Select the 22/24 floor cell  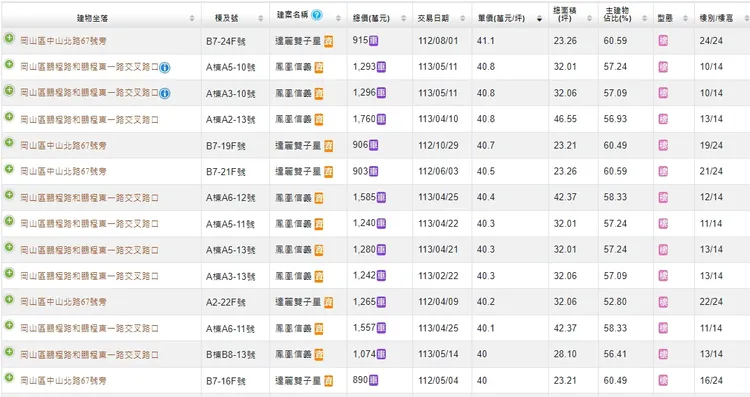[x=711, y=302]
